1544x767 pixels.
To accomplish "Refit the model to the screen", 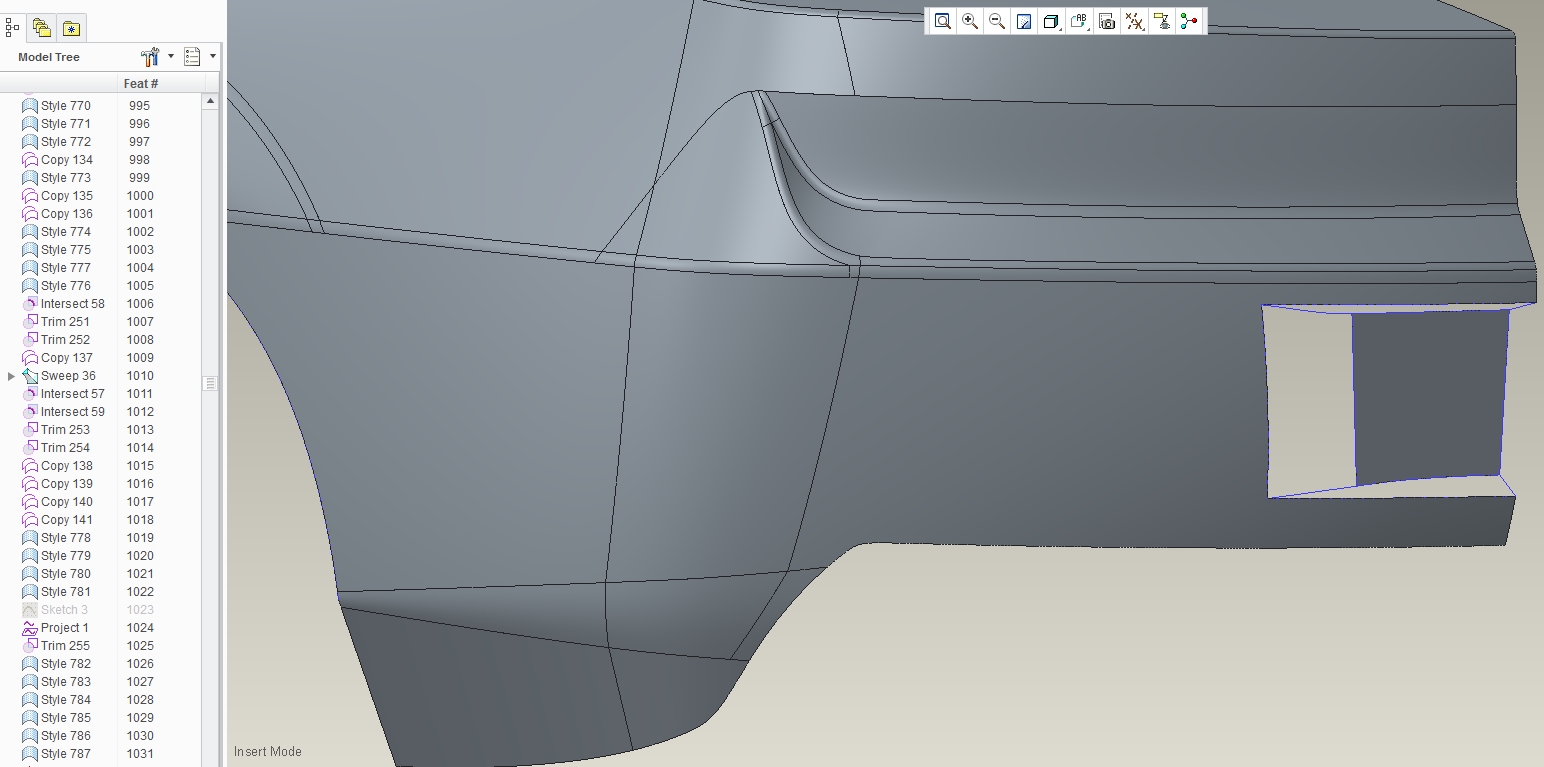I will click(942, 21).
